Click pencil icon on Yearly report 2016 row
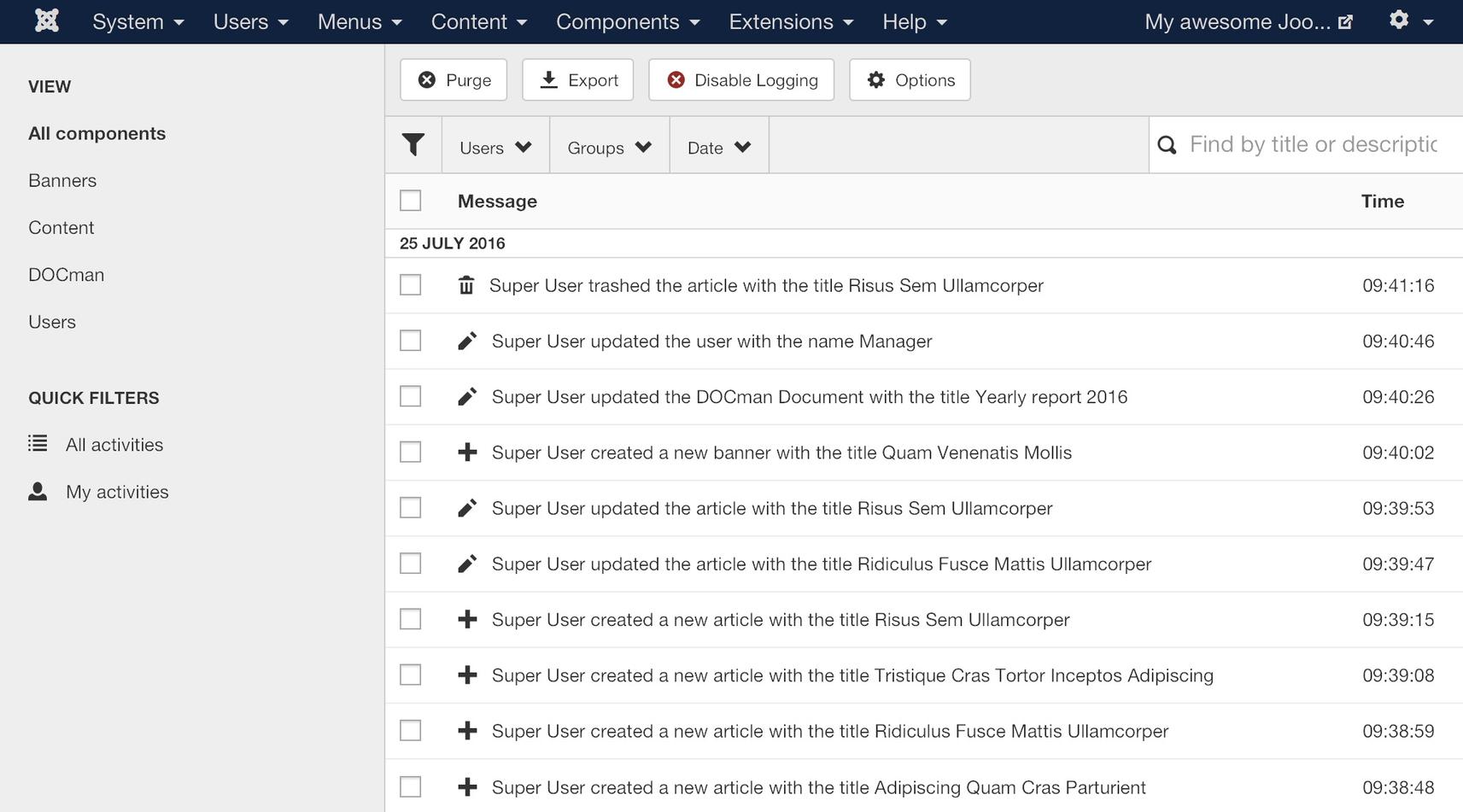The width and height of the screenshot is (1463, 812). point(467,397)
